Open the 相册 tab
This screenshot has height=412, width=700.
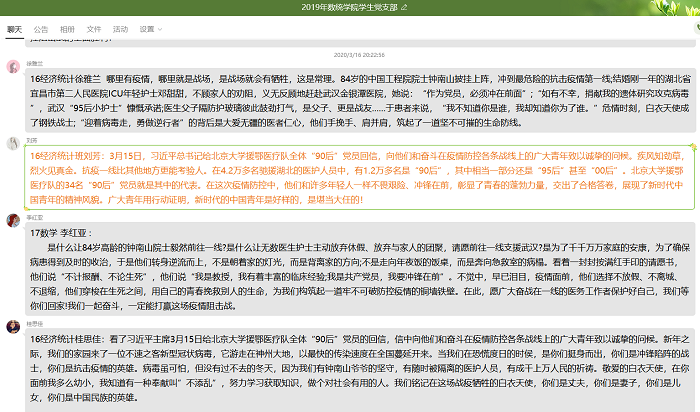[x=67, y=30]
